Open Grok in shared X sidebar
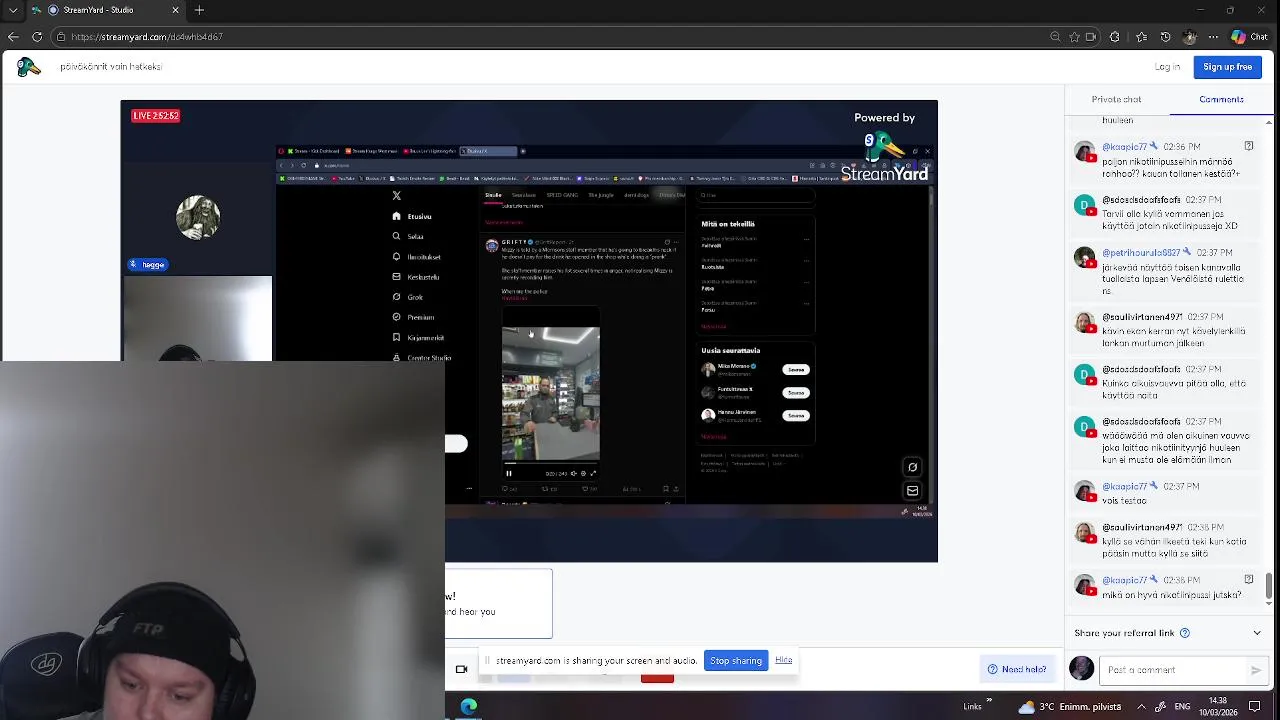Image resolution: width=1280 pixels, height=720 pixels. (x=408, y=297)
